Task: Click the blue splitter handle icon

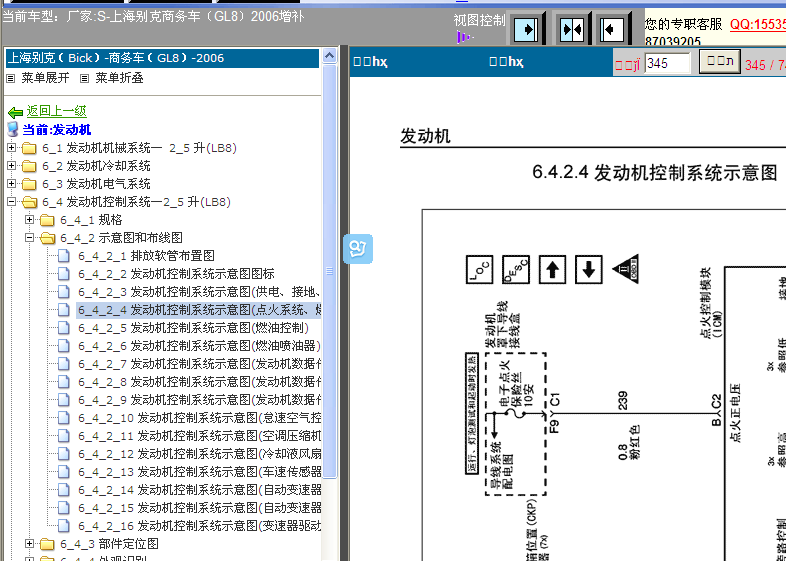Action: [358, 249]
